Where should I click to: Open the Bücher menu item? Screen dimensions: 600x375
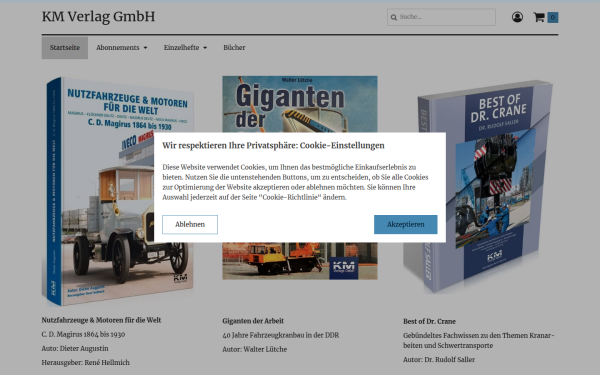[234, 48]
